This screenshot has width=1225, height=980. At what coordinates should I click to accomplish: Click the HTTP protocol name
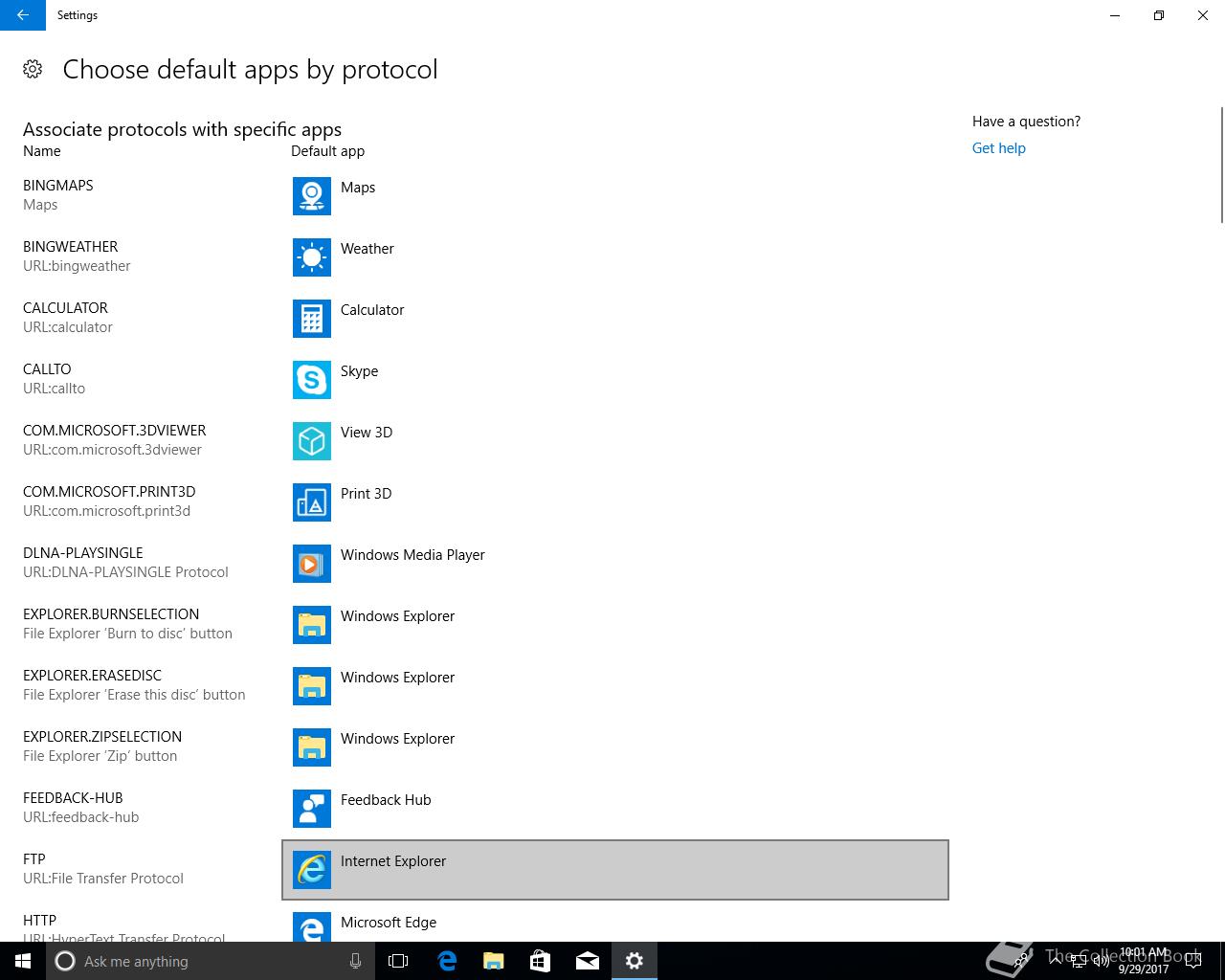click(x=39, y=921)
